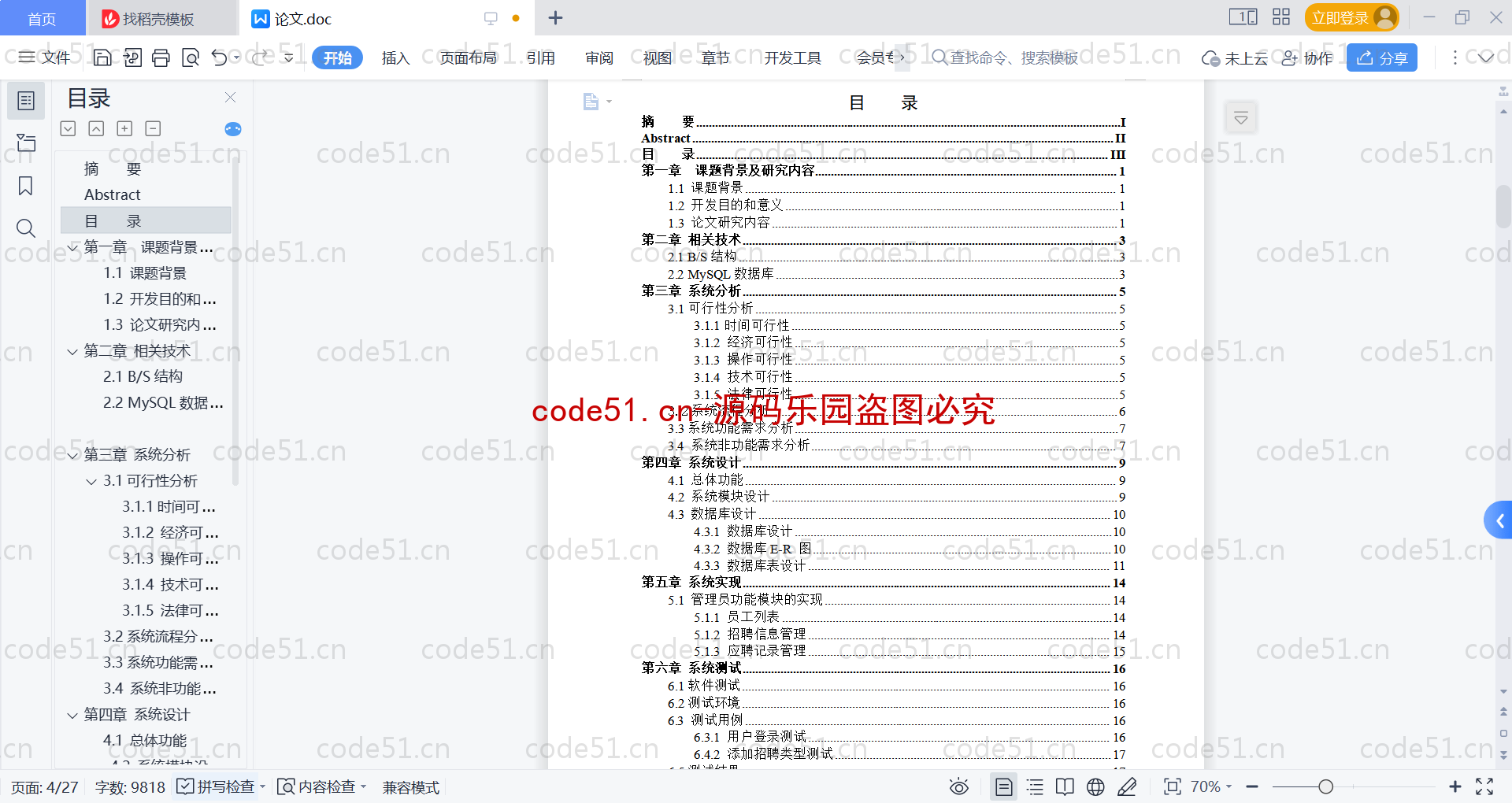Click the blue smart outline icon
Screen dimensions: 1512x803
(x=233, y=129)
